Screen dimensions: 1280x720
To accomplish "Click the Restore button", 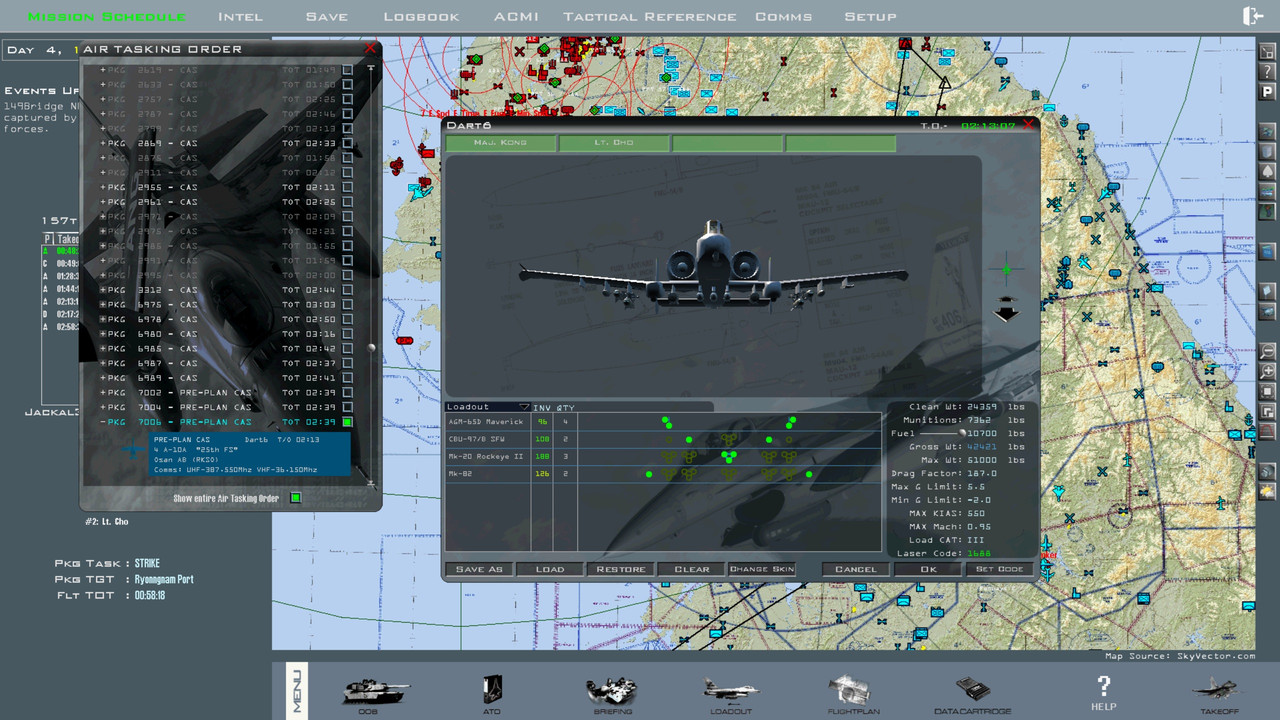I will tap(621, 569).
